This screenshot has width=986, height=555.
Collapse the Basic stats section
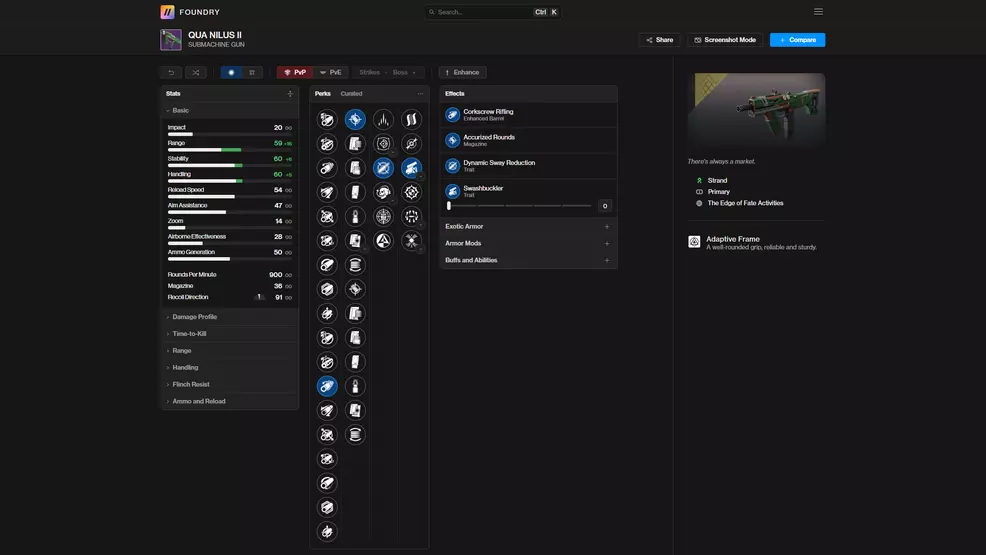[230, 111]
